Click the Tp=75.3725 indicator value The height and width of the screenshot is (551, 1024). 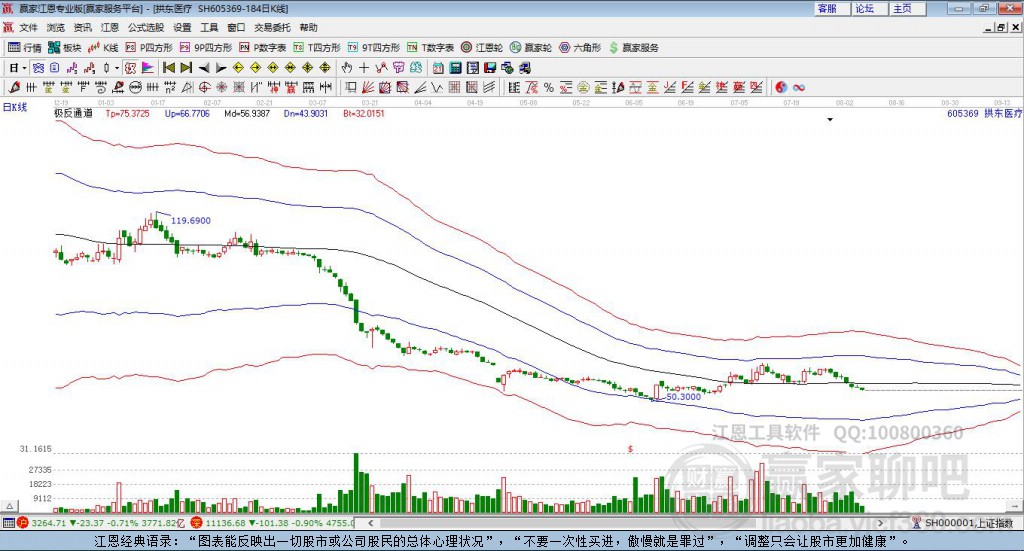tap(127, 113)
